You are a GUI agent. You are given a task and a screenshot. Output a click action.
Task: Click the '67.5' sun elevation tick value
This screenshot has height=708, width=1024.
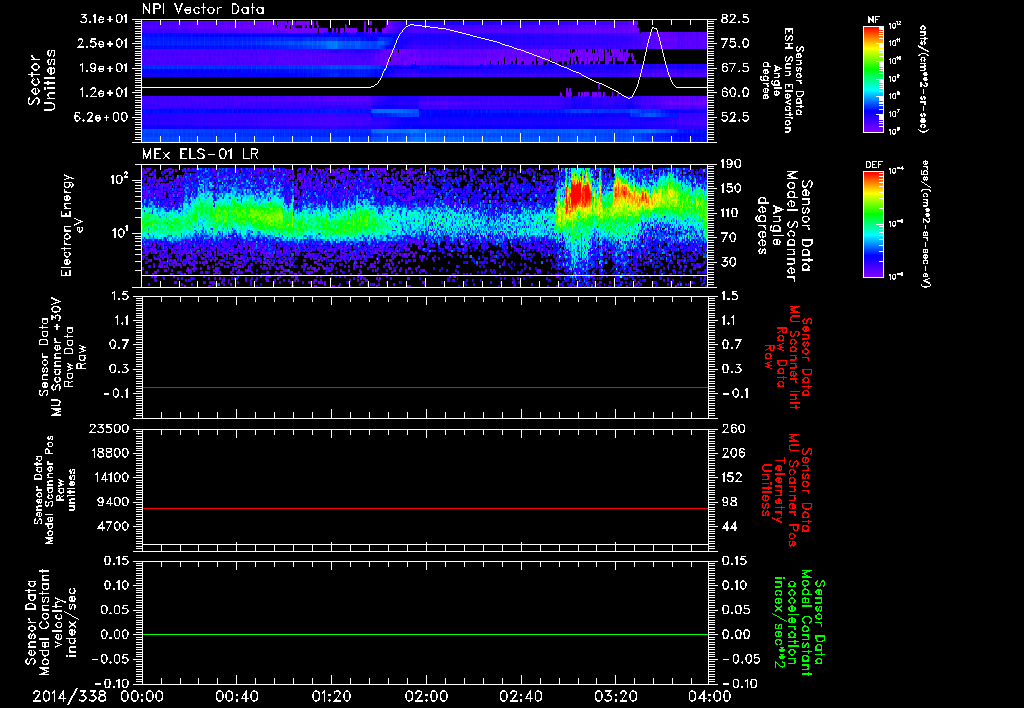[x=735, y=68]
